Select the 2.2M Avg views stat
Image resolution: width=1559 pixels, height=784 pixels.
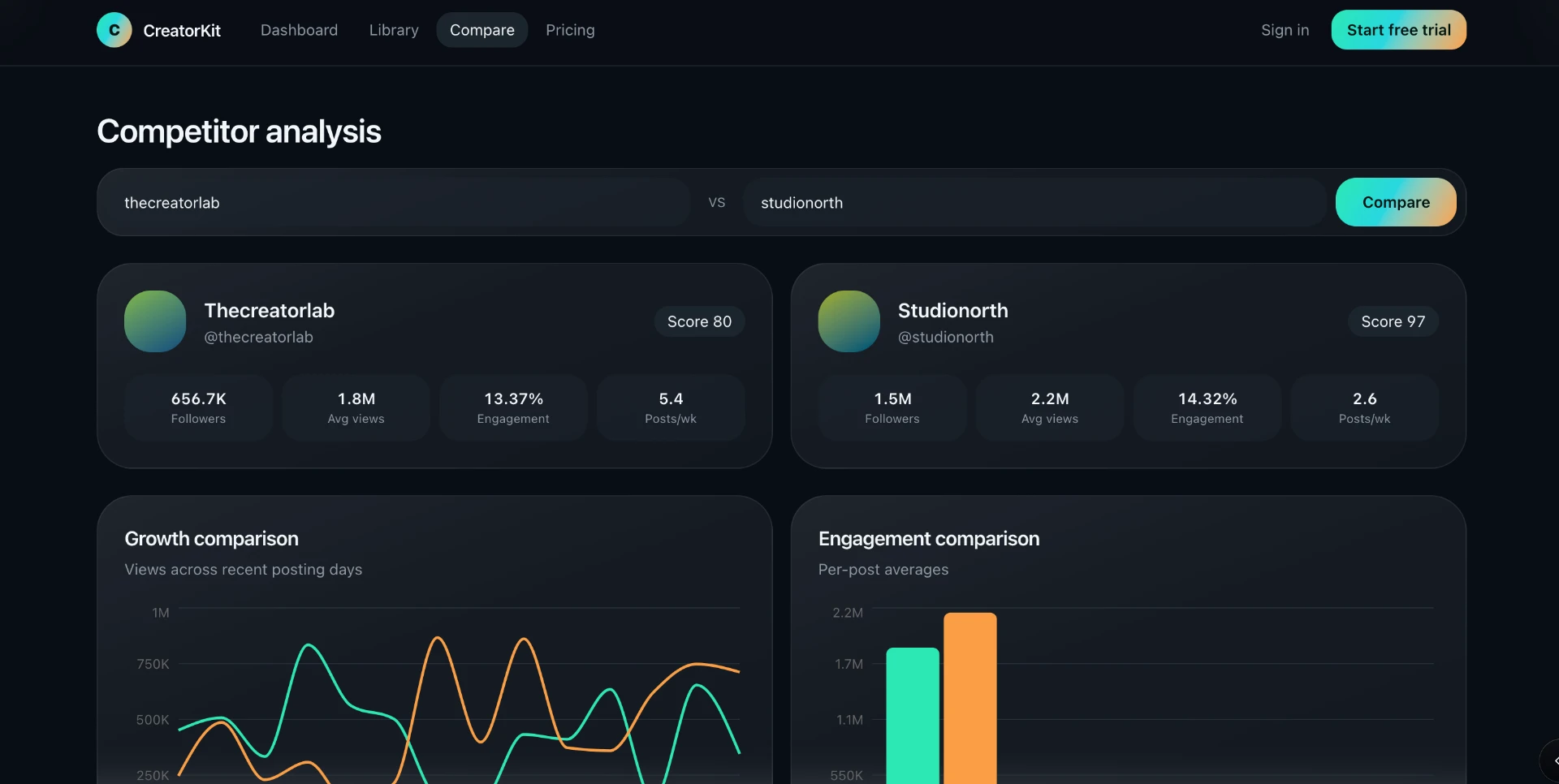pos(1050,407)
